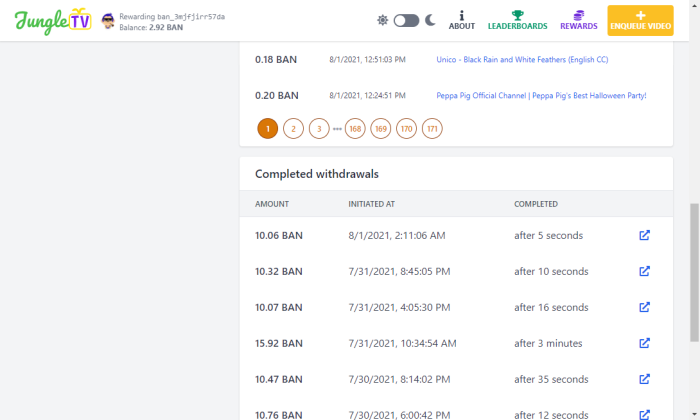Click the 'after 16 seconds' cell
This screenshot has width=700, height=420.
[551, 307]
